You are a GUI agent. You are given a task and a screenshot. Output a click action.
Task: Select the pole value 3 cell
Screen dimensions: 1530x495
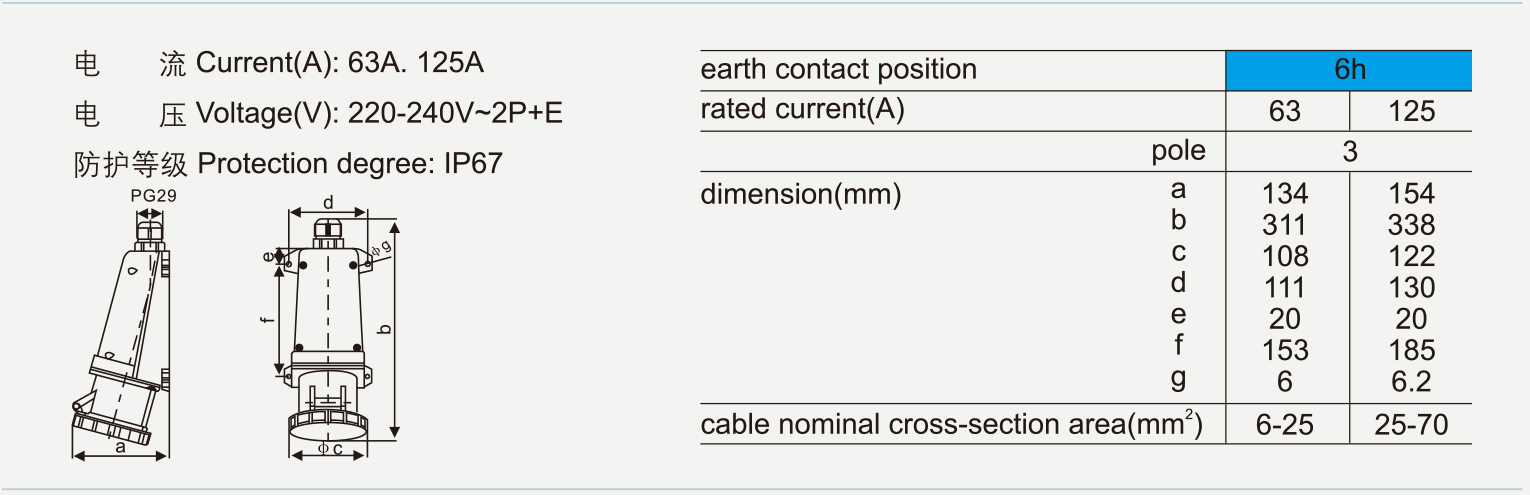1349,152
